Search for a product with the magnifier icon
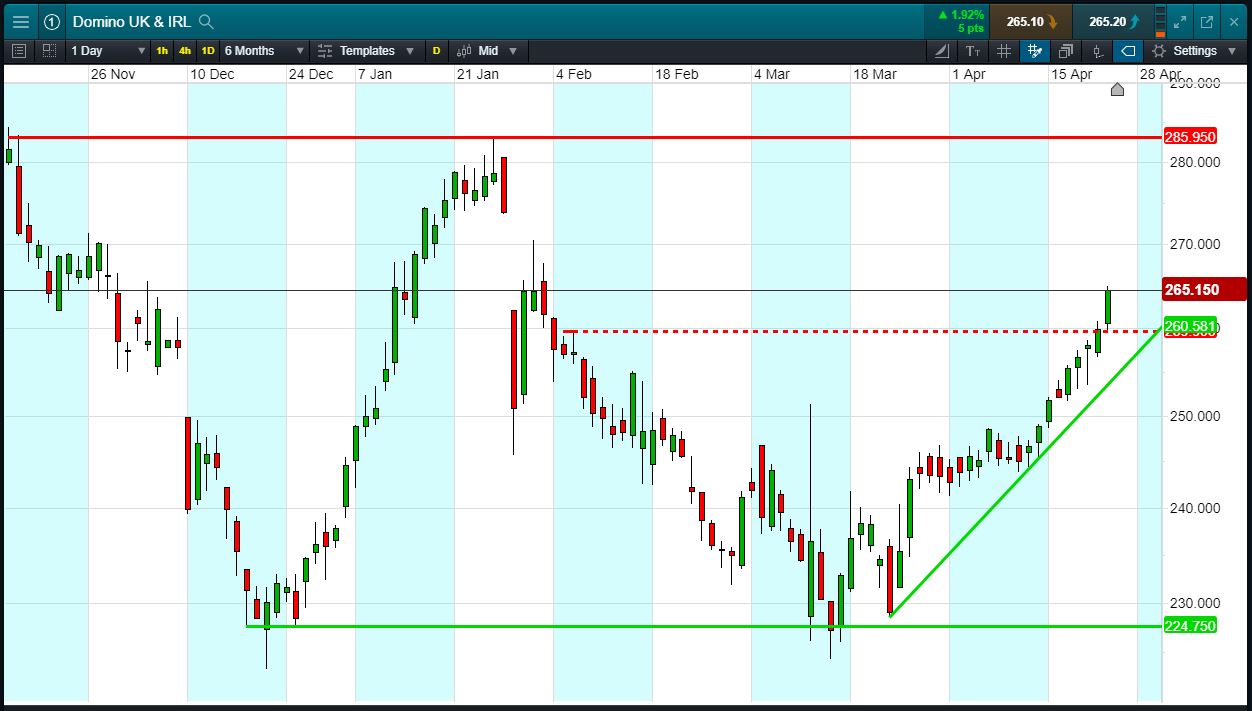This screenshot has width=1252, height=711. coord(206,21)
